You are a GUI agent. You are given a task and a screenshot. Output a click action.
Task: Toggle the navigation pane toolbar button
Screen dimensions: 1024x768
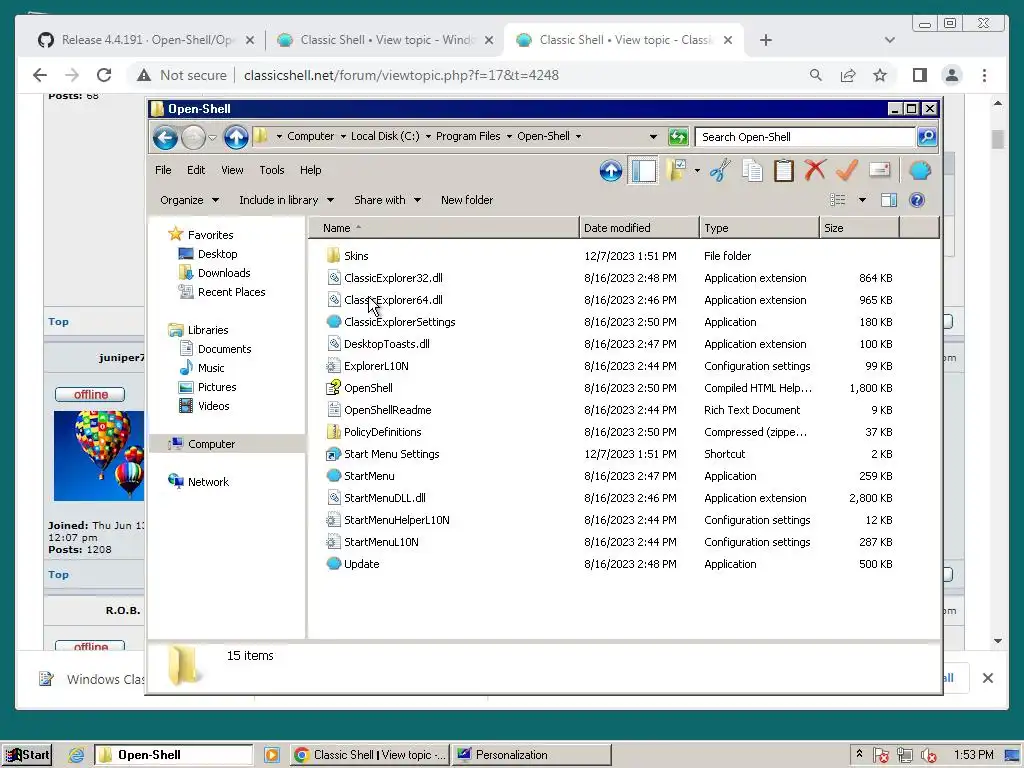tap(643, 171)
